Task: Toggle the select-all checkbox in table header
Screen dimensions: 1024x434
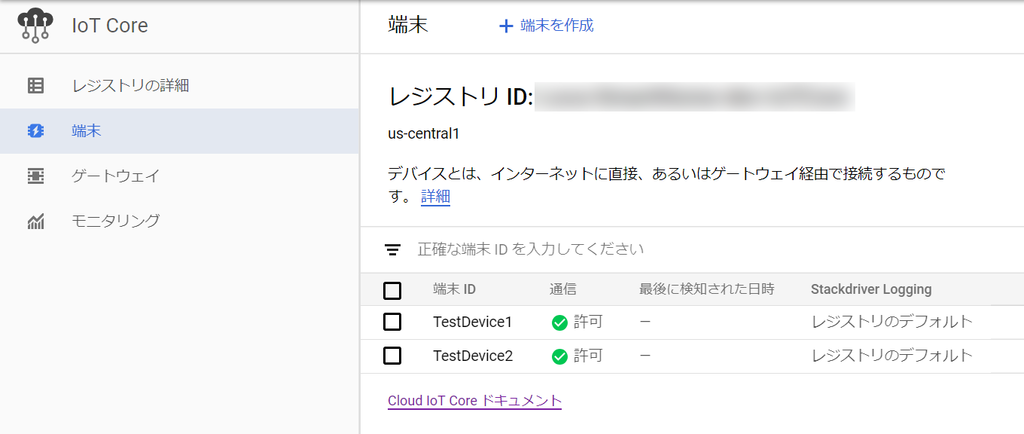Action: tap(393, 290)
